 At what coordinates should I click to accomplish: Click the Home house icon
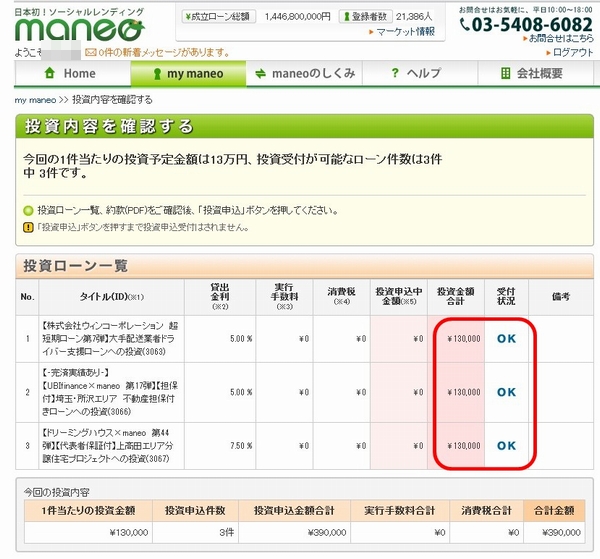point(50,73)
